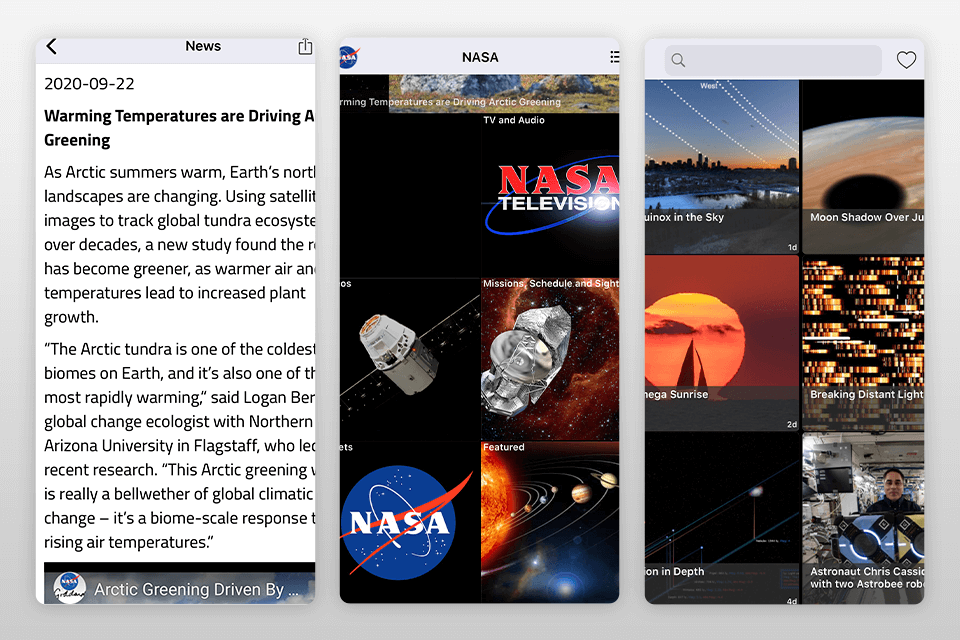The height and width of the screenshot is (640, 960).
Task: Open the Warming Temperatures Arctic Greening banner
Action: [480, 98]
